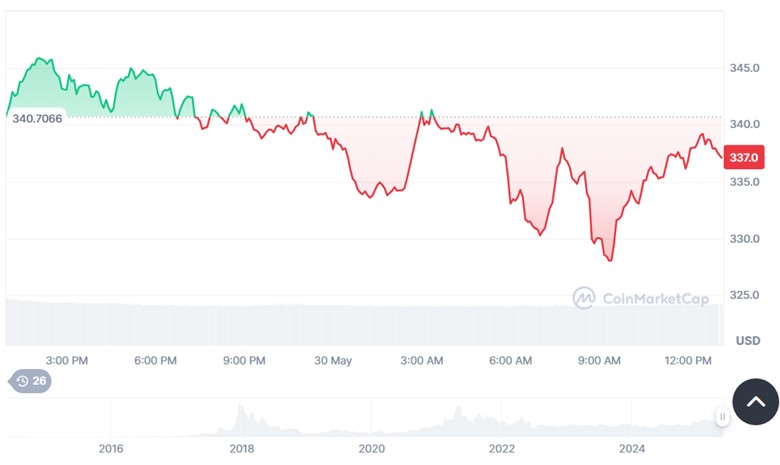Click the 330.0 price axis label
This screenshot has height=465, width=780.
point(746,239)
